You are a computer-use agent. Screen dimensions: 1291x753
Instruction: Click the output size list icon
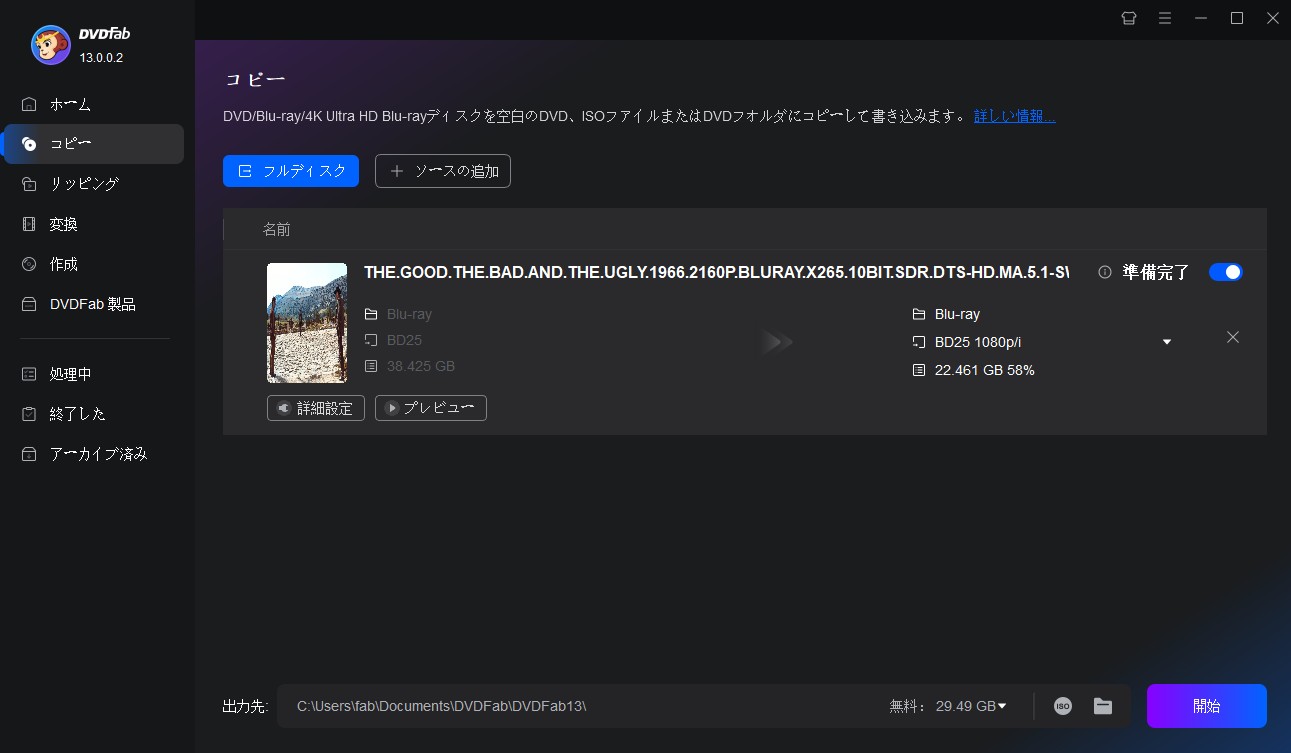point(919,370)
